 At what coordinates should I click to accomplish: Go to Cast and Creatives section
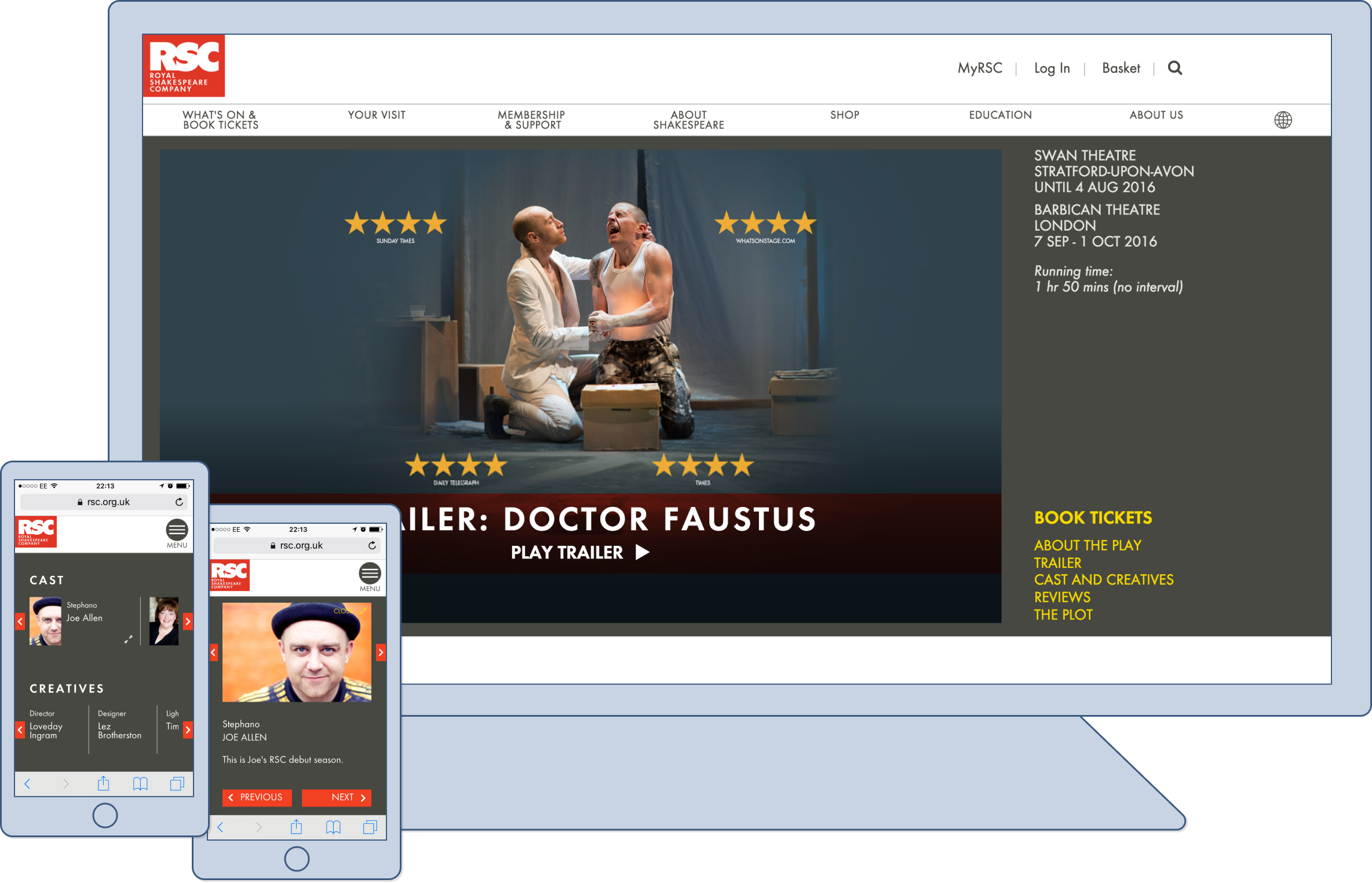1104,579
